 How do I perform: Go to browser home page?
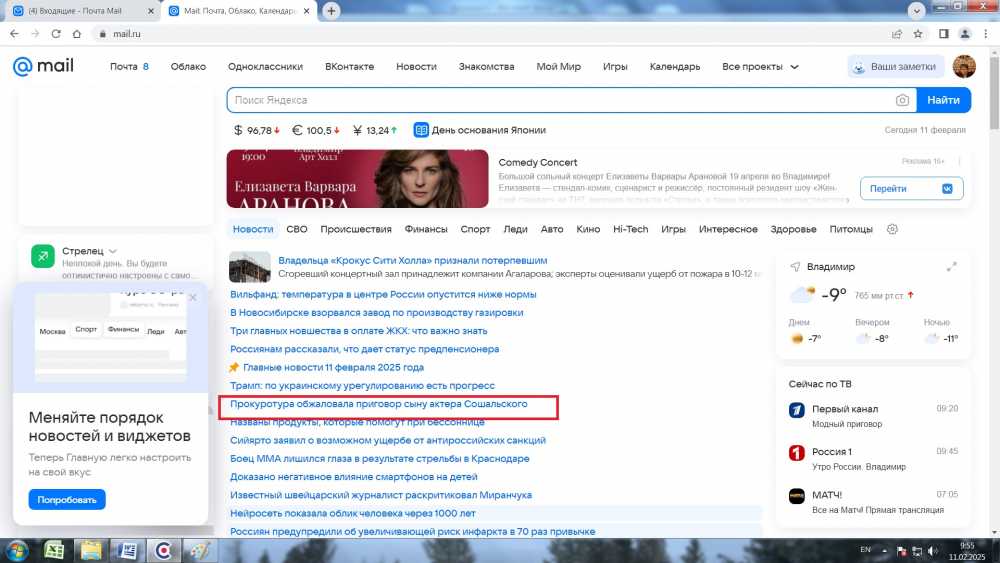(x=77, y=34)
